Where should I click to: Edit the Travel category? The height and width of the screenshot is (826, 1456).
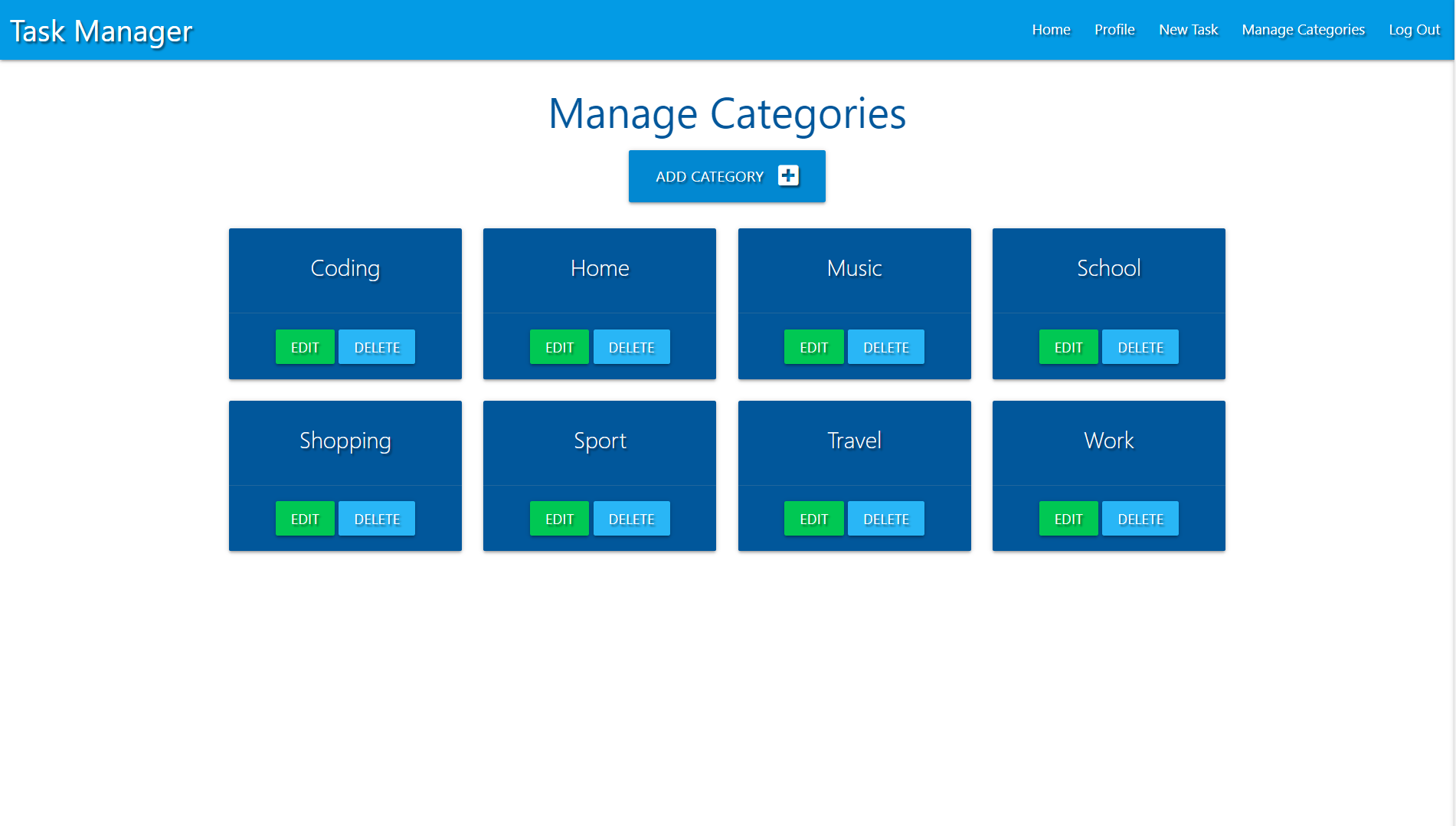(813, 519)
